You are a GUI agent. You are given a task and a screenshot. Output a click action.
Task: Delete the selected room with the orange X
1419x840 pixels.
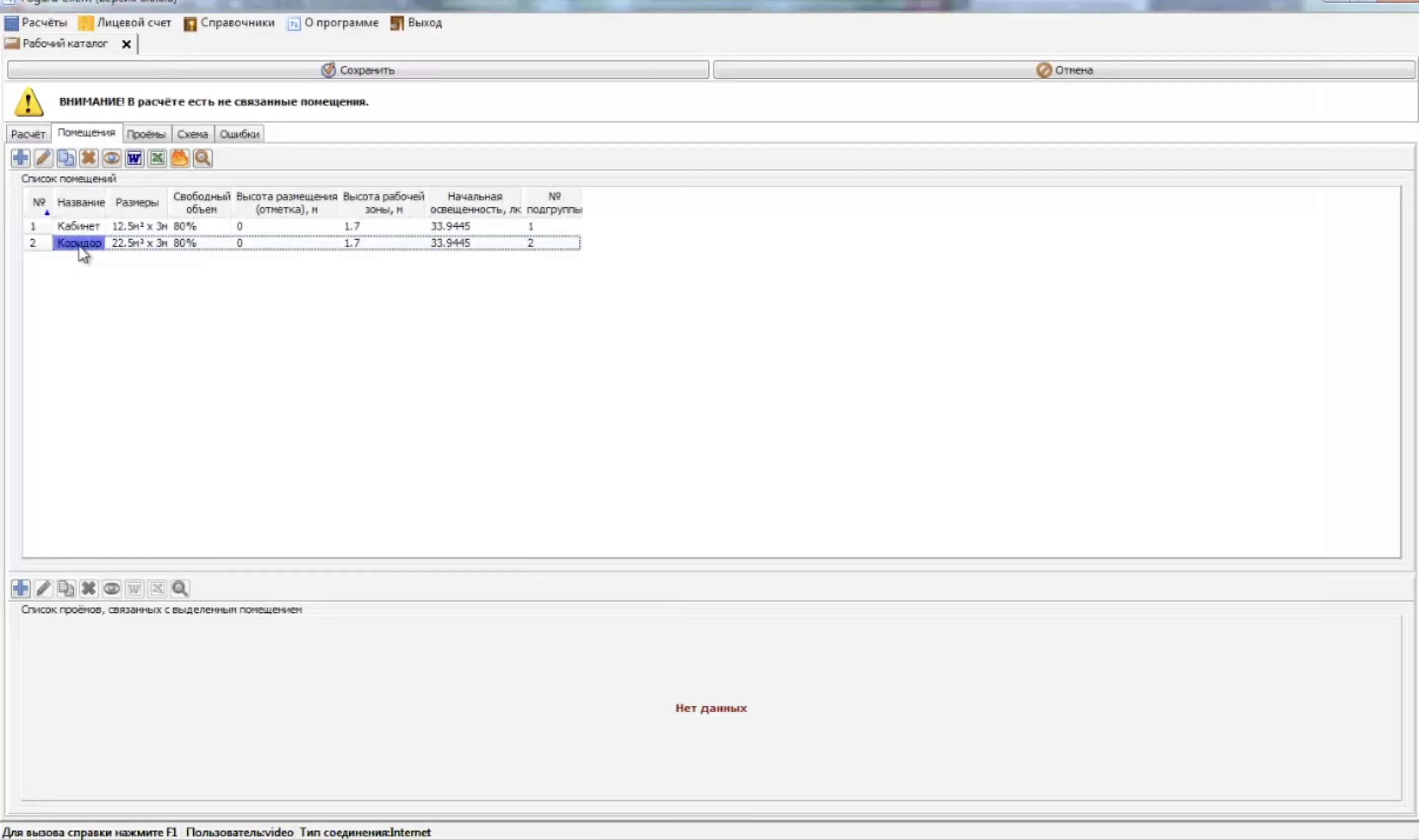click(89, 158)
